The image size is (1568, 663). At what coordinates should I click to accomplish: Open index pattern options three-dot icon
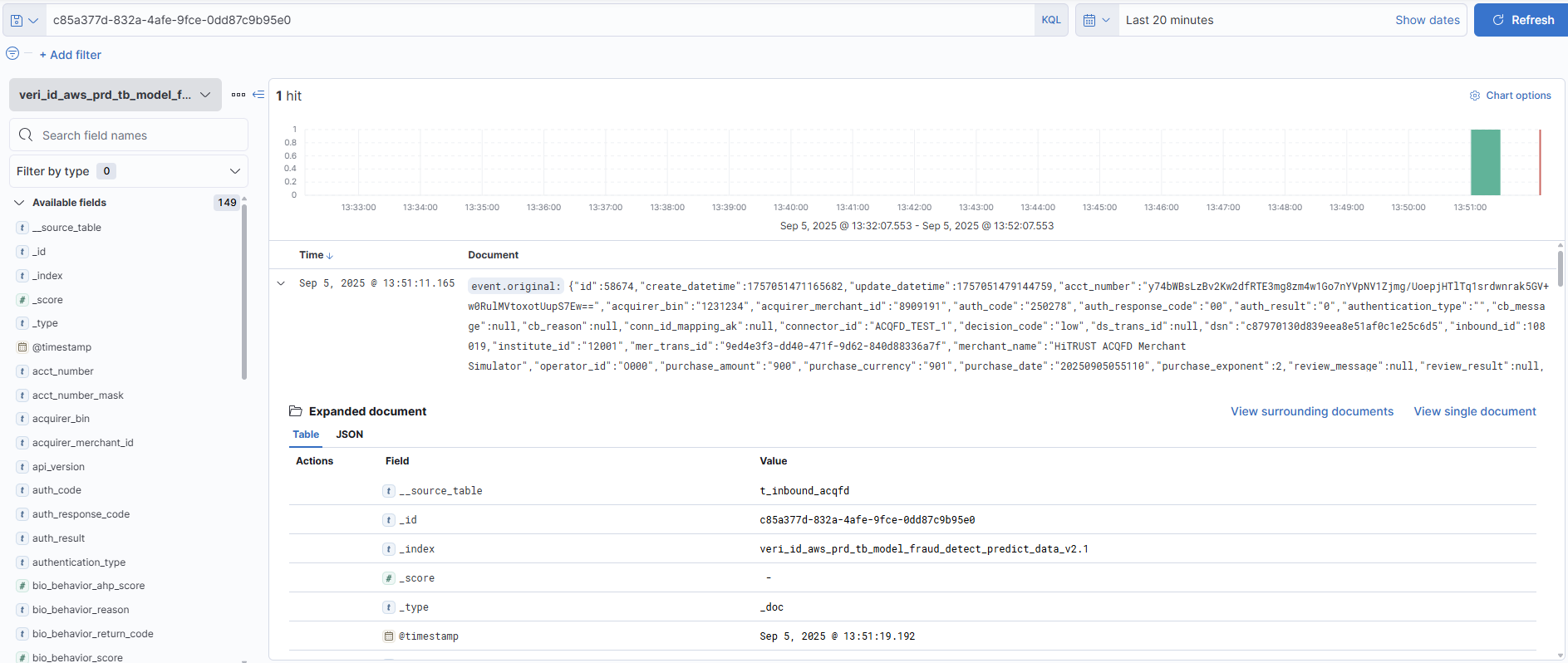238,95
